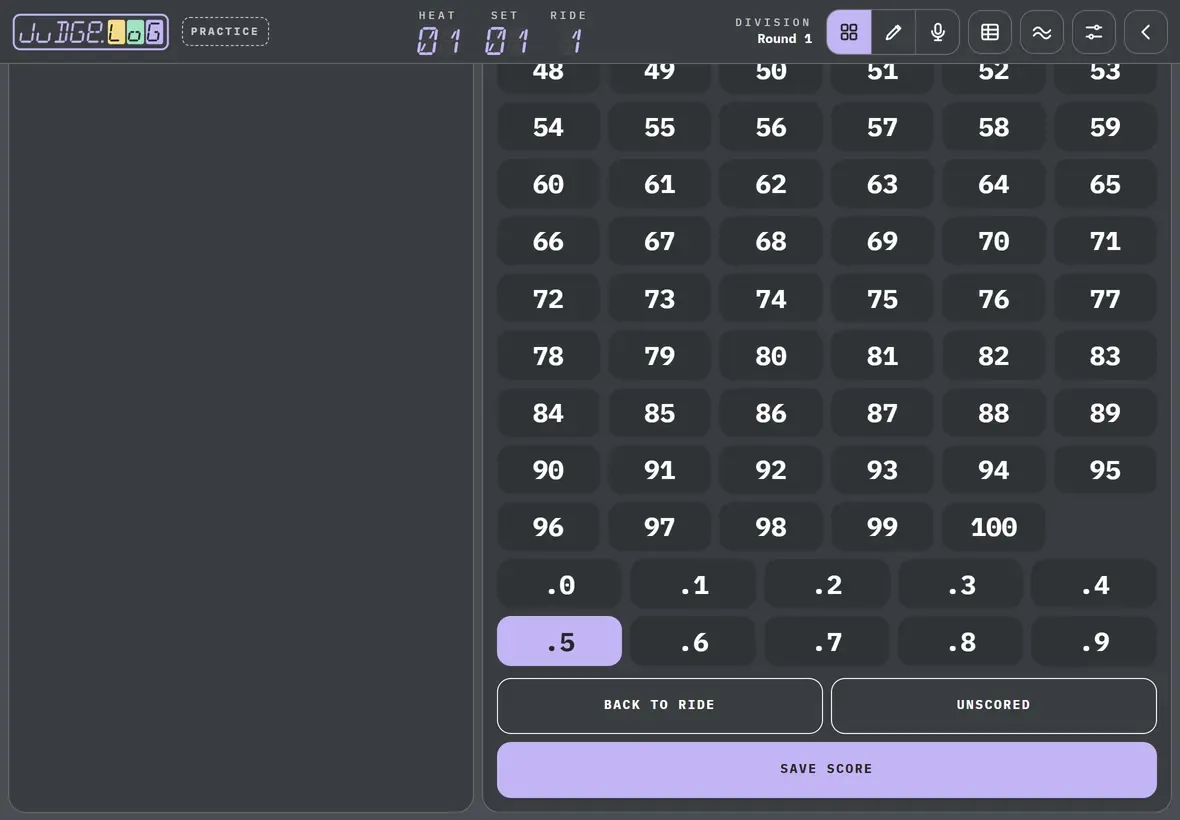Image resolution: width=1180 pixels, height=820 pixels.
Task: Select decimal .6 option
Action: click(x=693, y=641)
